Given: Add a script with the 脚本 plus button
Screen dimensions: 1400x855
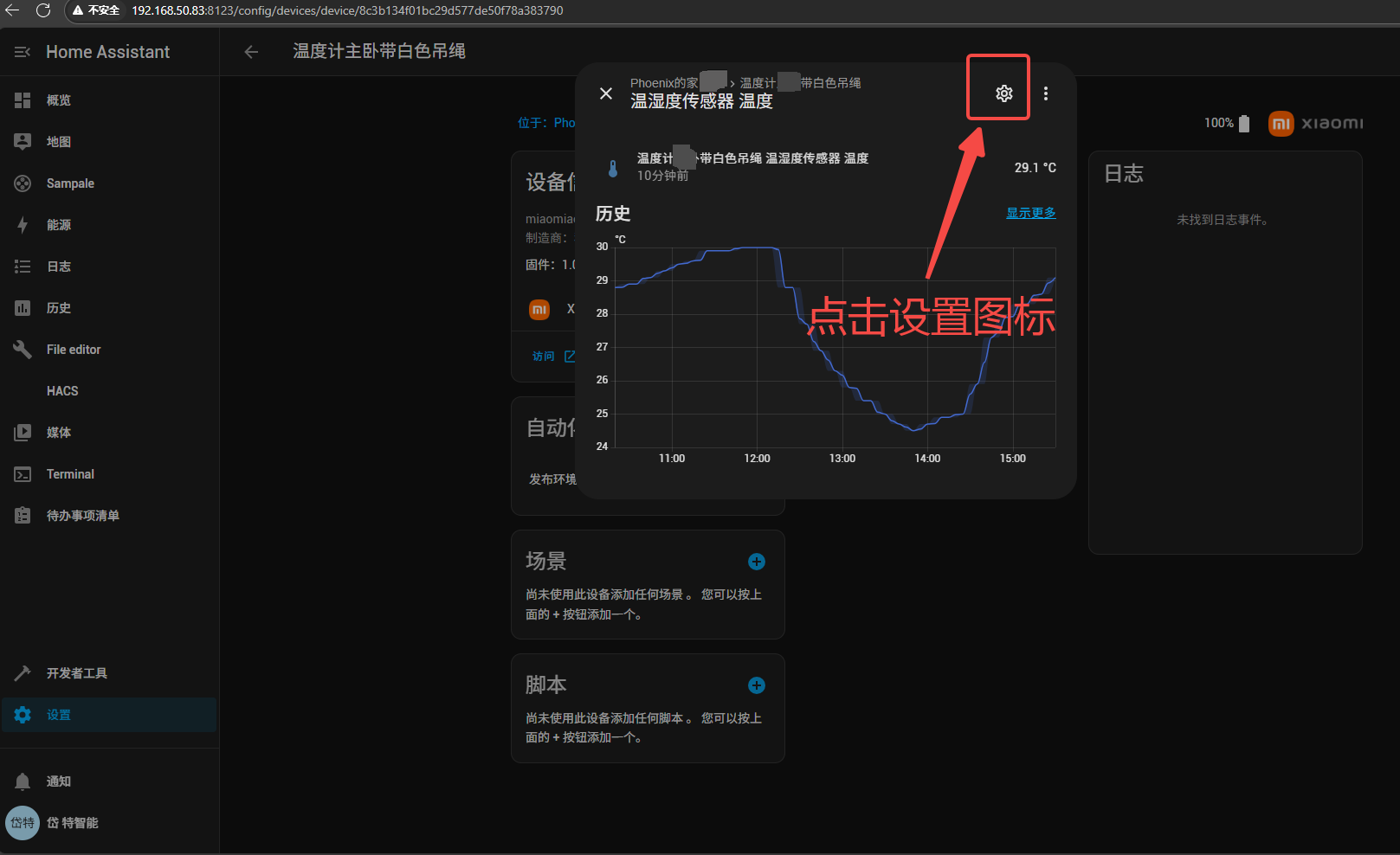Looking at the screenshot, I should click(756, 685).
